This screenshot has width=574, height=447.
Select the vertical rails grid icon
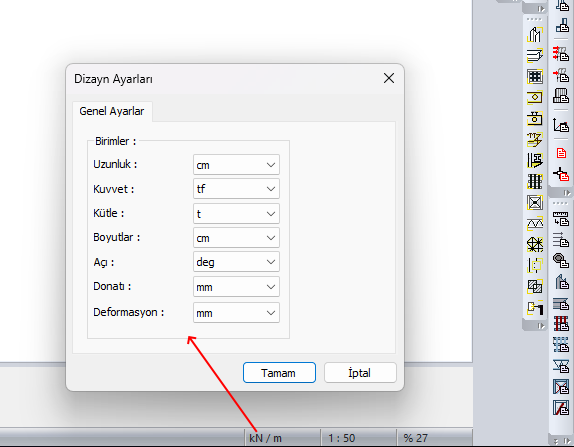(x=534, y=181)
